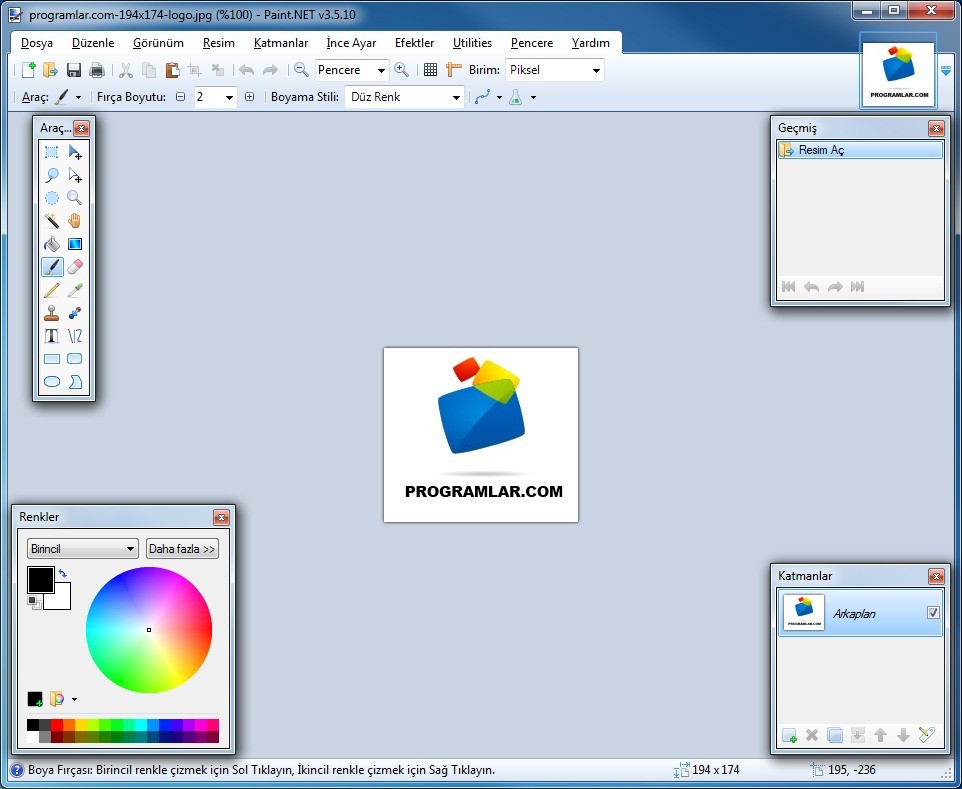Open the blending mode flask dropdown arrow
This screenshot has height=789, width=962.
click(x=533, y=98)
